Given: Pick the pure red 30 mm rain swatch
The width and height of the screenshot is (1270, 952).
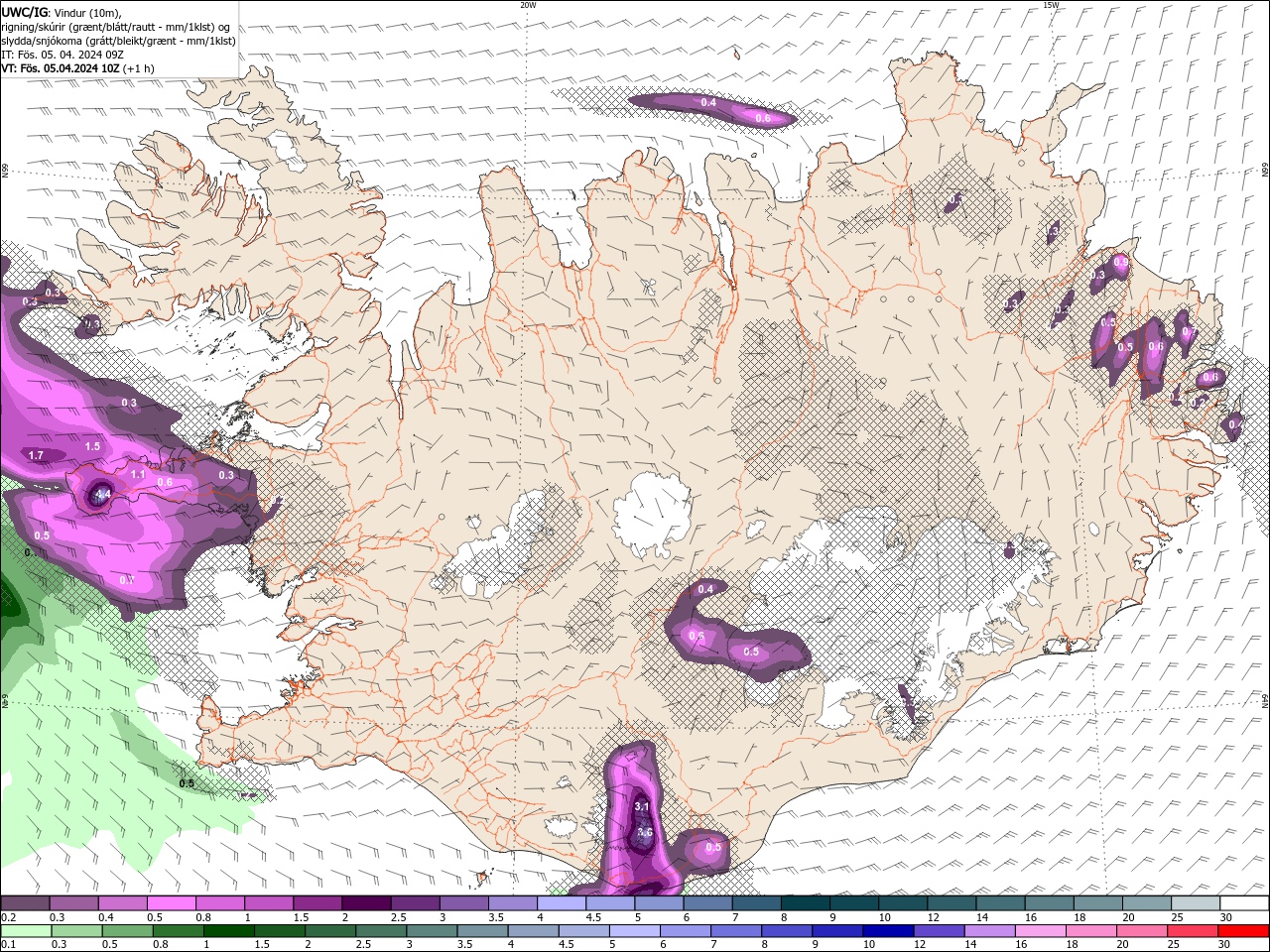Looking at the screenshot, I should click(x=1243, y=931).
